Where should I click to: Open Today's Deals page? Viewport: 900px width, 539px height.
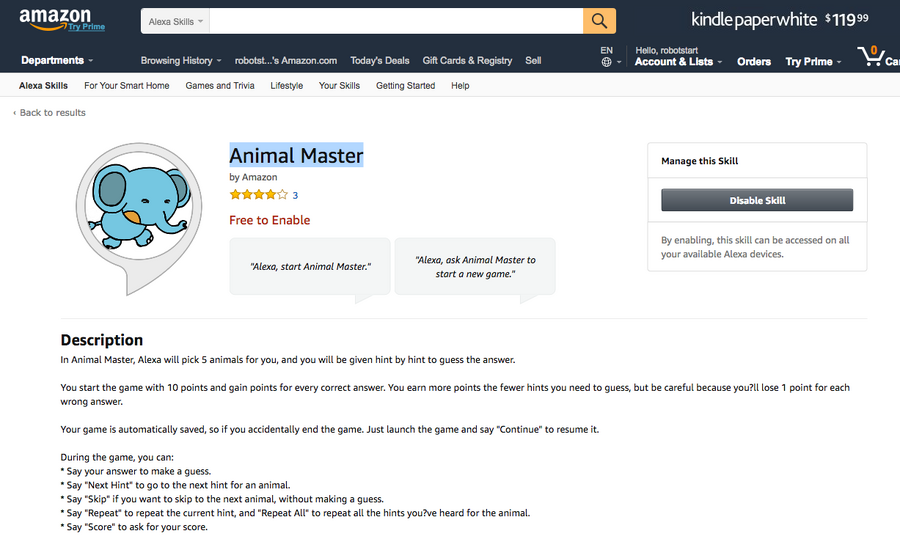(380, 61)
